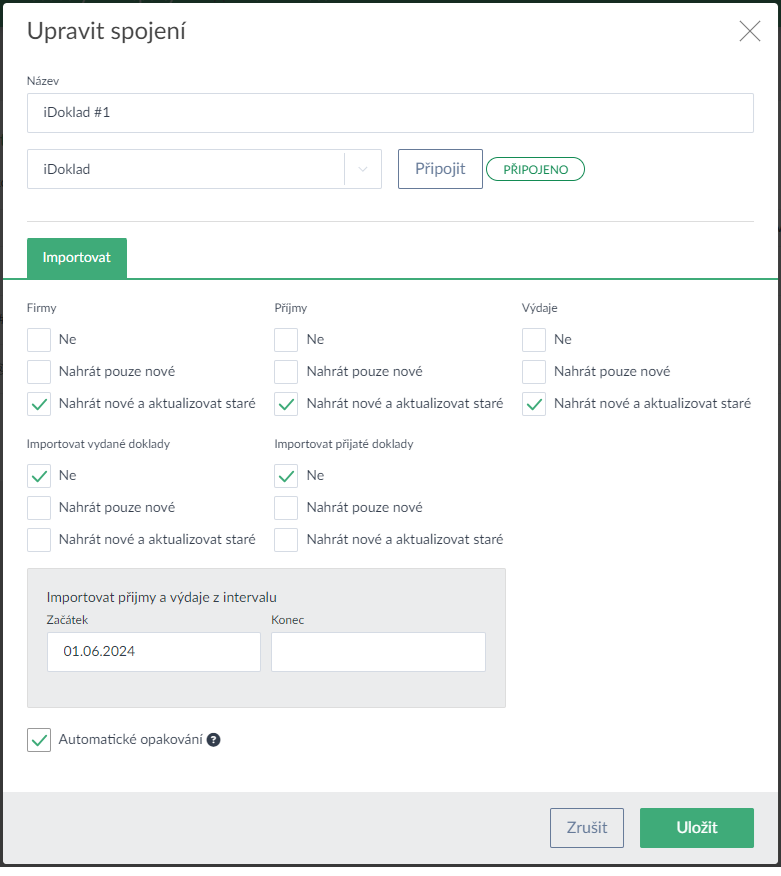Click the Začátek date field
Image resolution: width=781 pixels, height=876 pixels.
(153, 651)
